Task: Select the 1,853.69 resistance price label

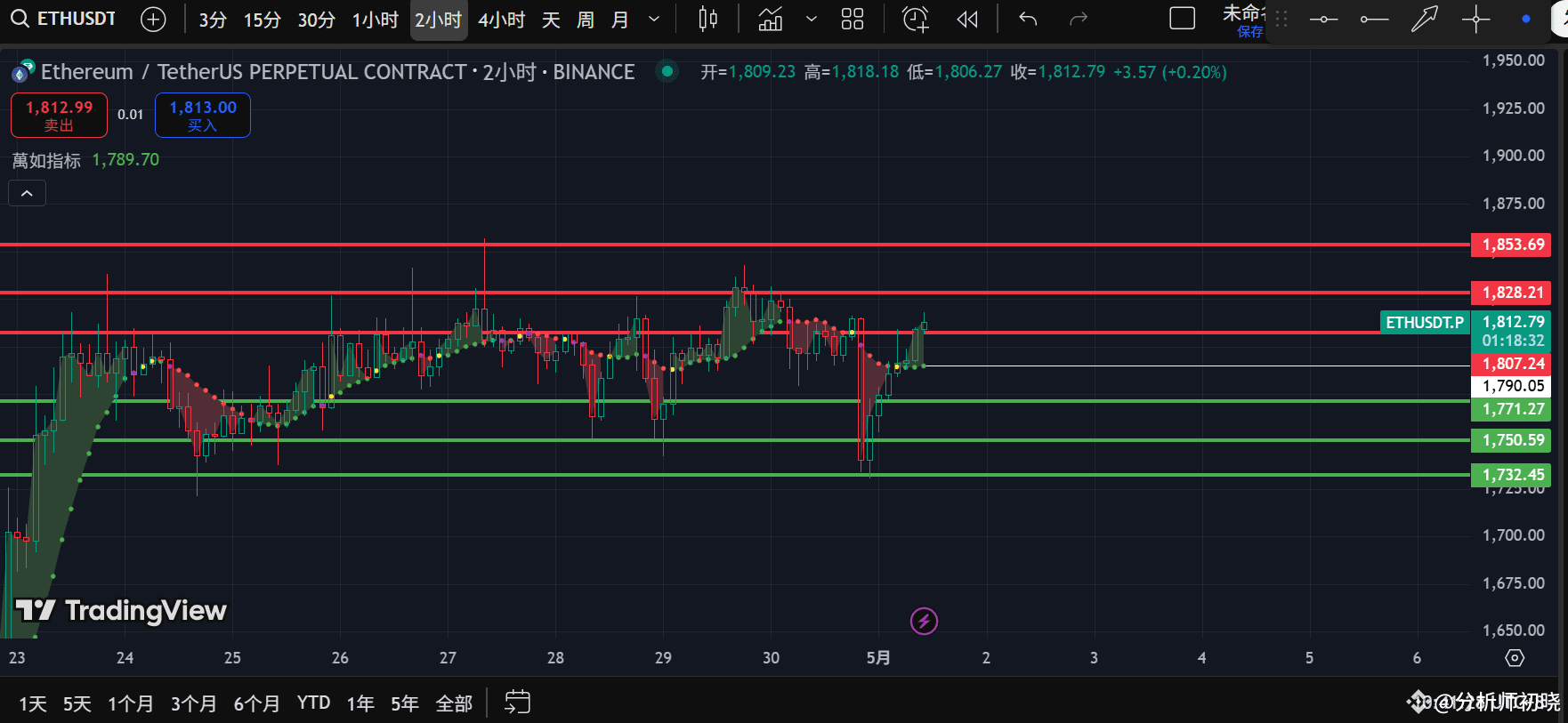Action: (1511, 245)
